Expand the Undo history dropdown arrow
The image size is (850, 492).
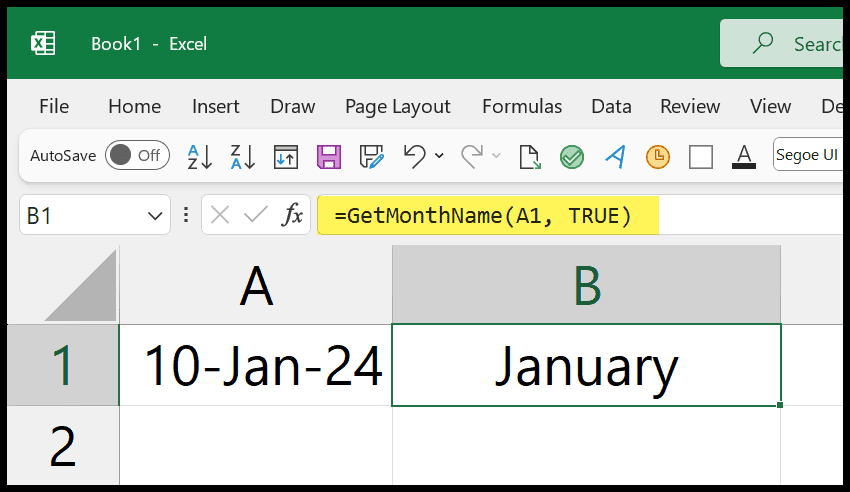[439, 156]
